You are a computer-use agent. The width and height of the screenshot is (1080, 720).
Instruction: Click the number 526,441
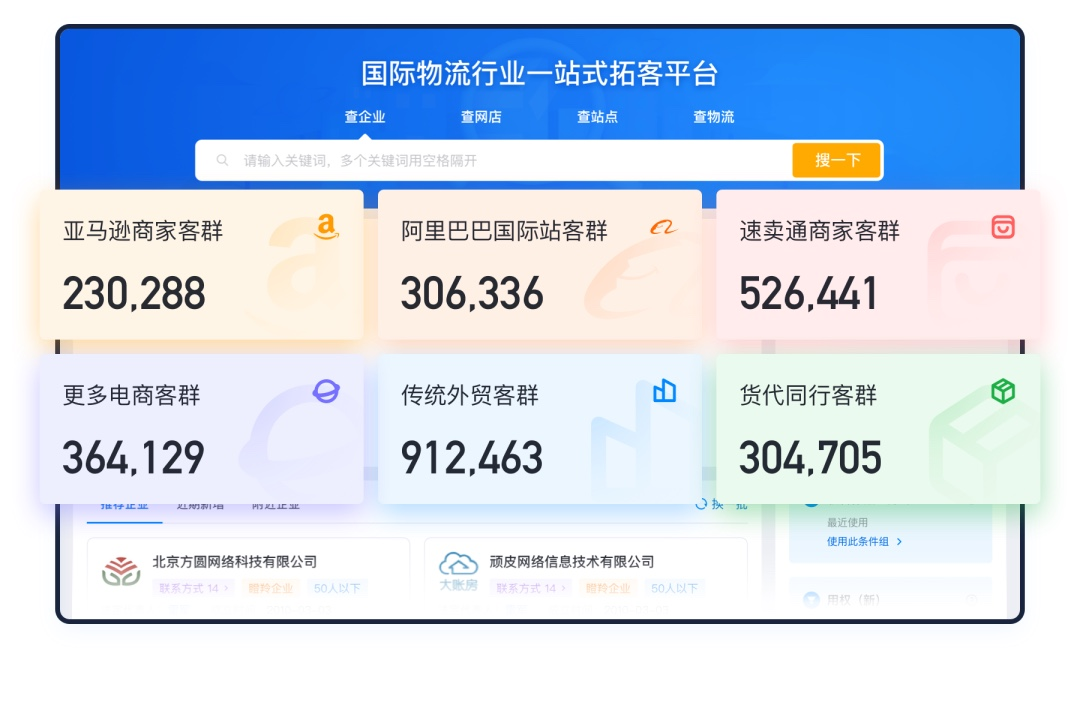809,294
